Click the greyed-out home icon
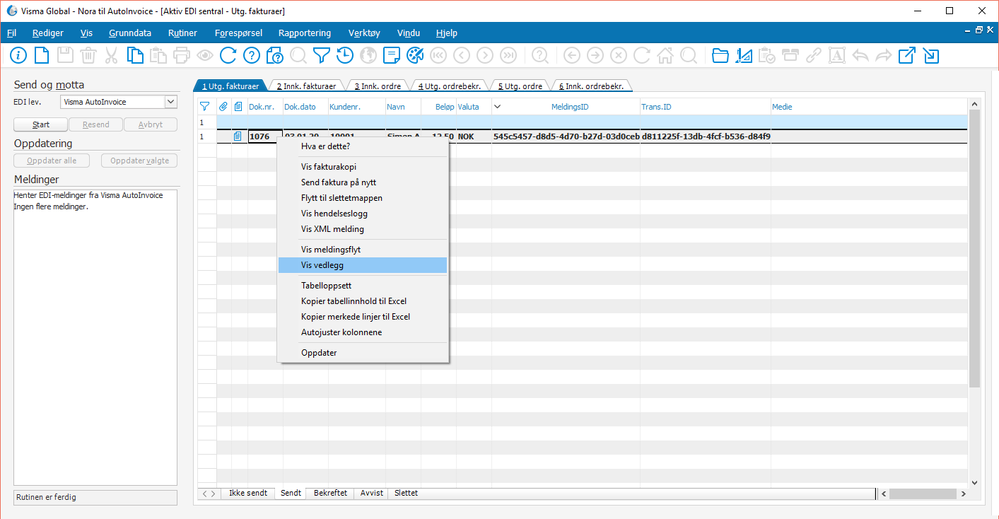The image size is (999, 519). click(665, 56)
